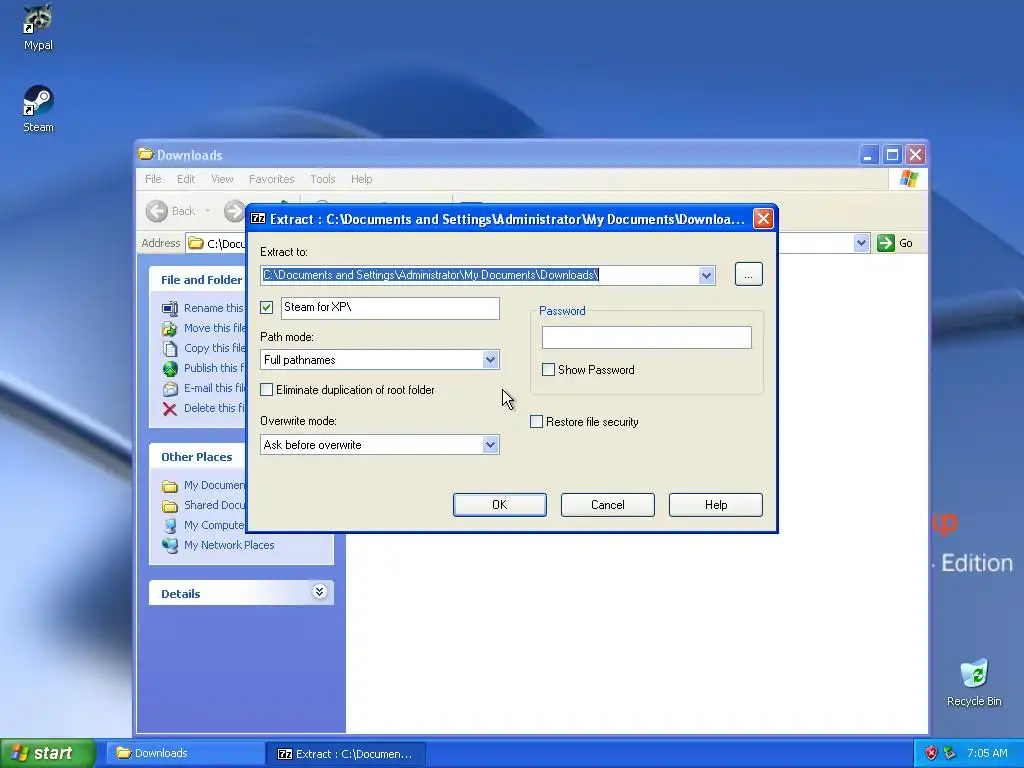Open the Mypal desktop shortcut icon
Viewport: 1024px width, 768px height.
click(x=38, y=20)
